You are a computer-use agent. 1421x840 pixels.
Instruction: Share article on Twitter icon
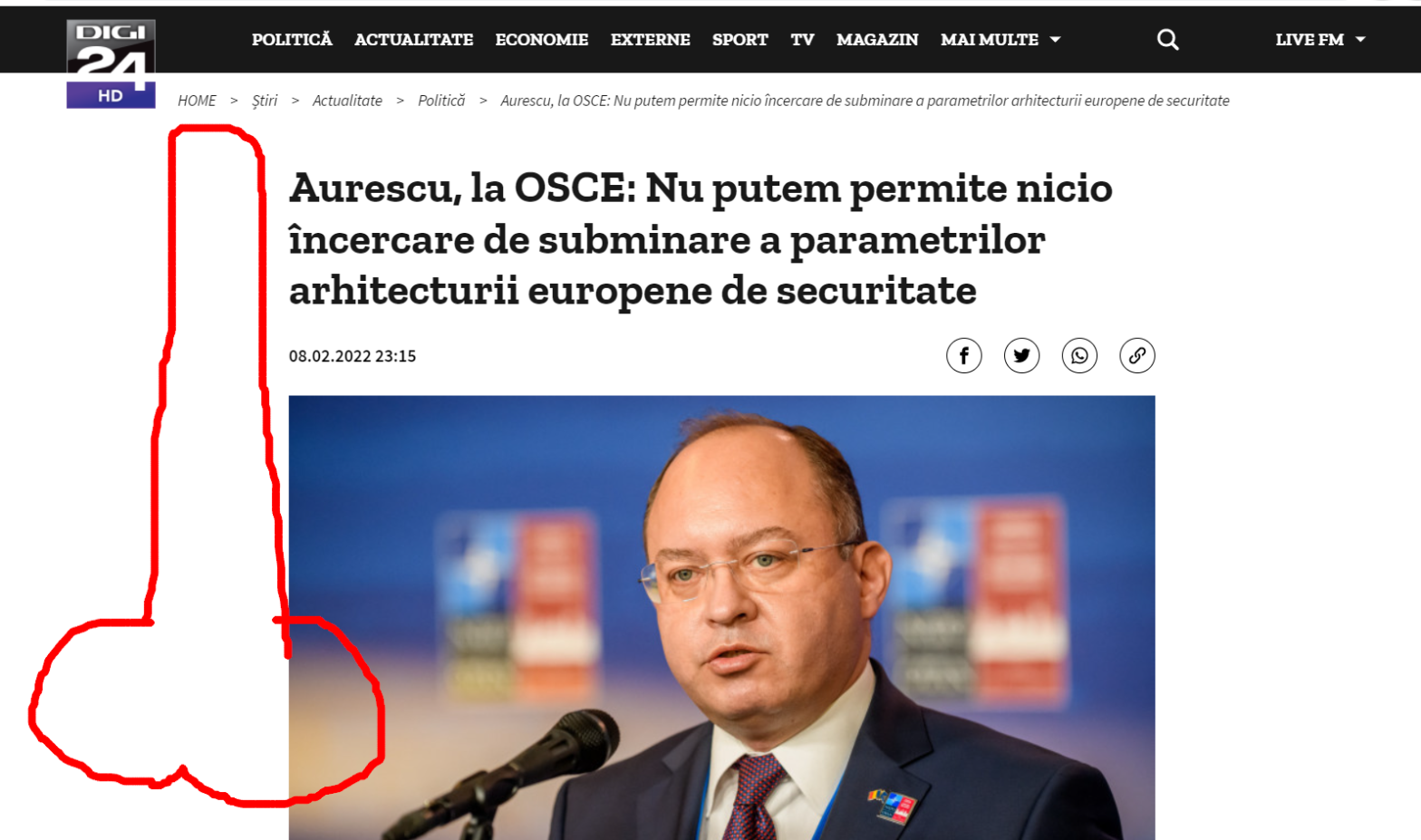tap(1021, 355)
